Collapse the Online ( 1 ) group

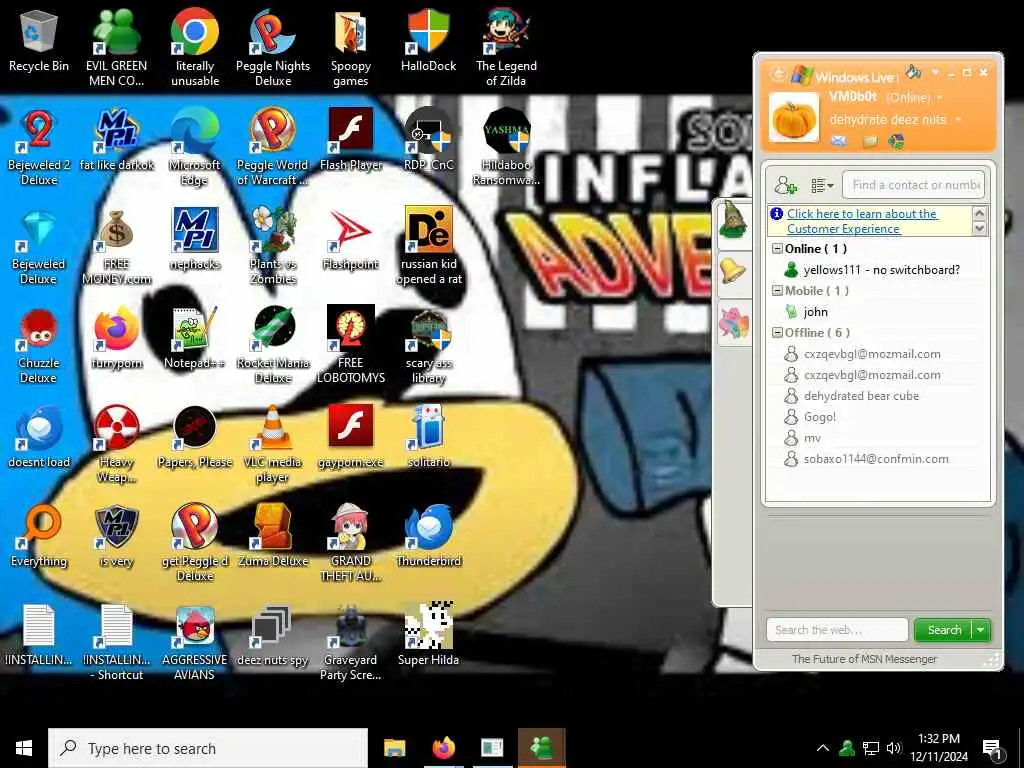(777, 249)
